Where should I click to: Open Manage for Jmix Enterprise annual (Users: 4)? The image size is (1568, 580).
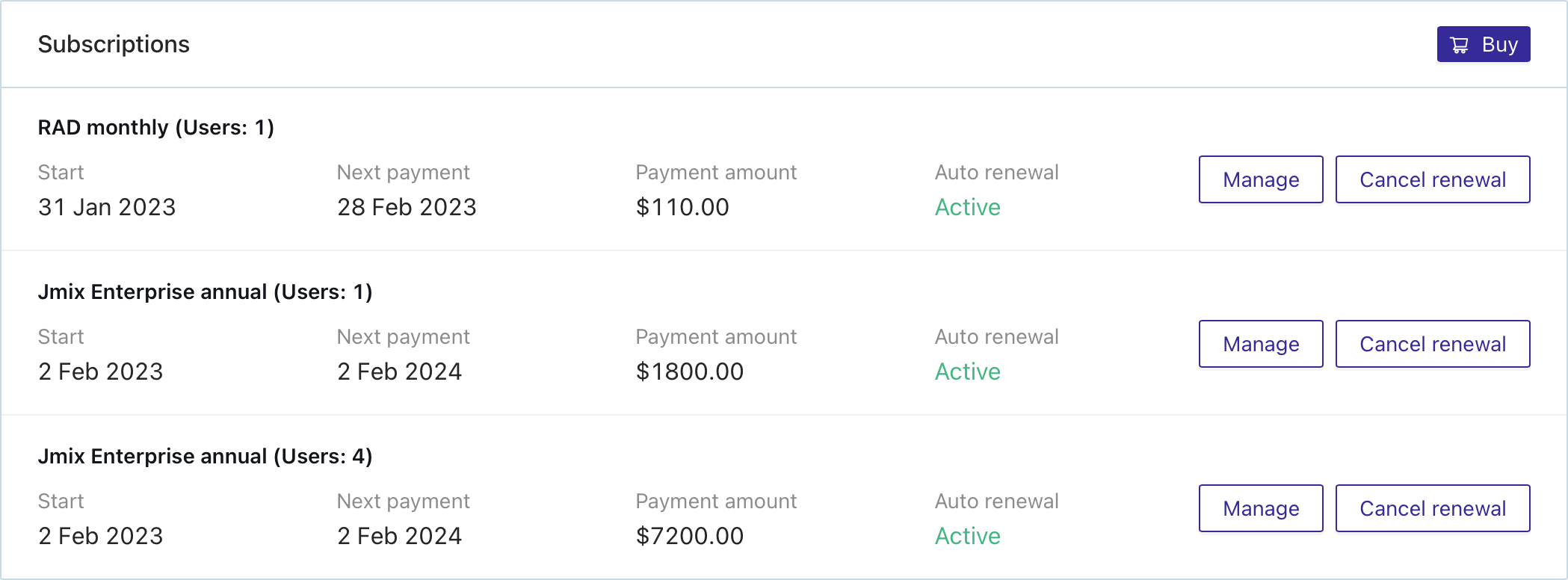[1260, 508]
